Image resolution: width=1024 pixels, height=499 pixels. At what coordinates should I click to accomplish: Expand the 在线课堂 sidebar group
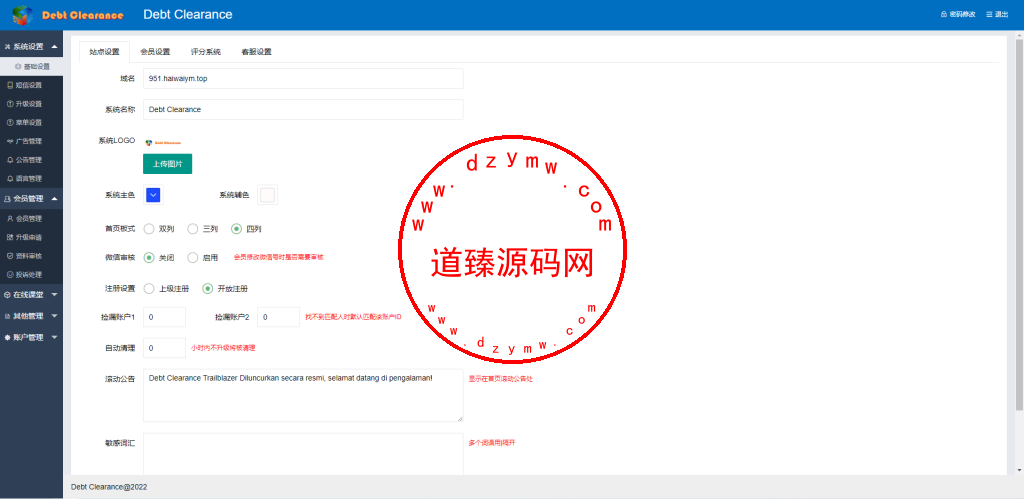(x=31, y=295)
